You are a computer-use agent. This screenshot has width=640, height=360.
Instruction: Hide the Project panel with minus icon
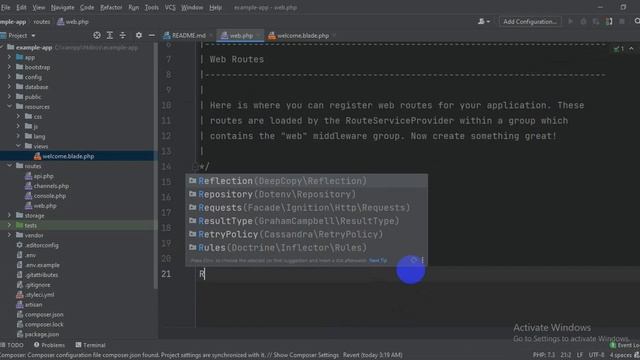click(151, 36)
